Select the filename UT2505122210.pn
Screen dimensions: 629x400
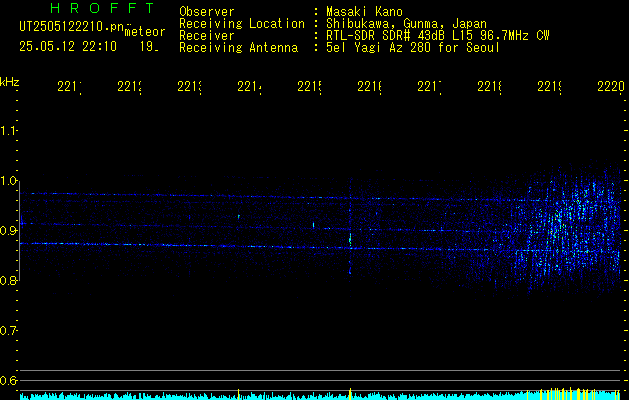tap(71, 27)
